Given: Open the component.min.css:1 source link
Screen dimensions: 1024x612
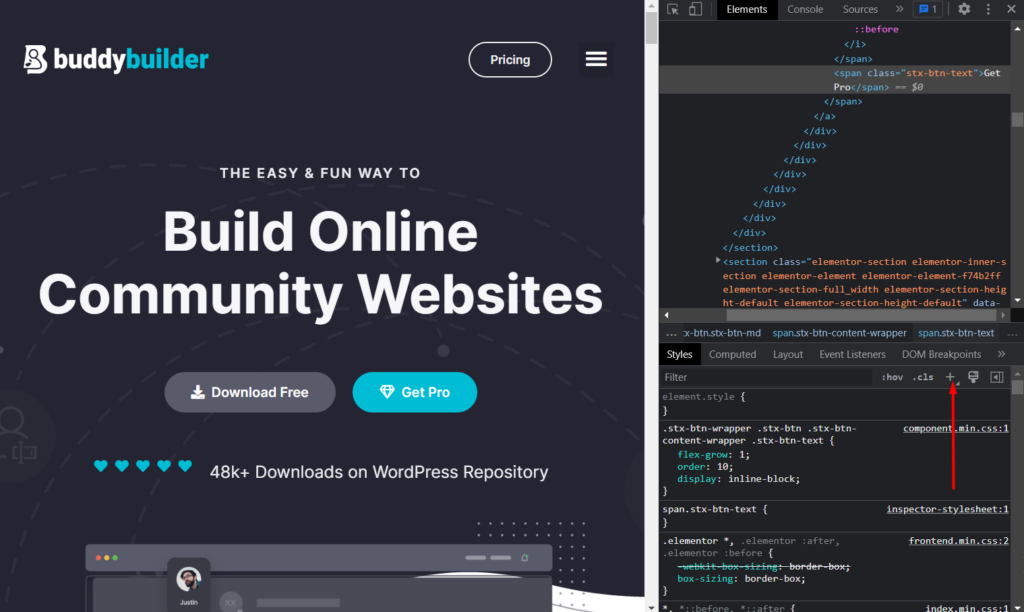Looking at the screenshot, I should (x=955, y=428).
